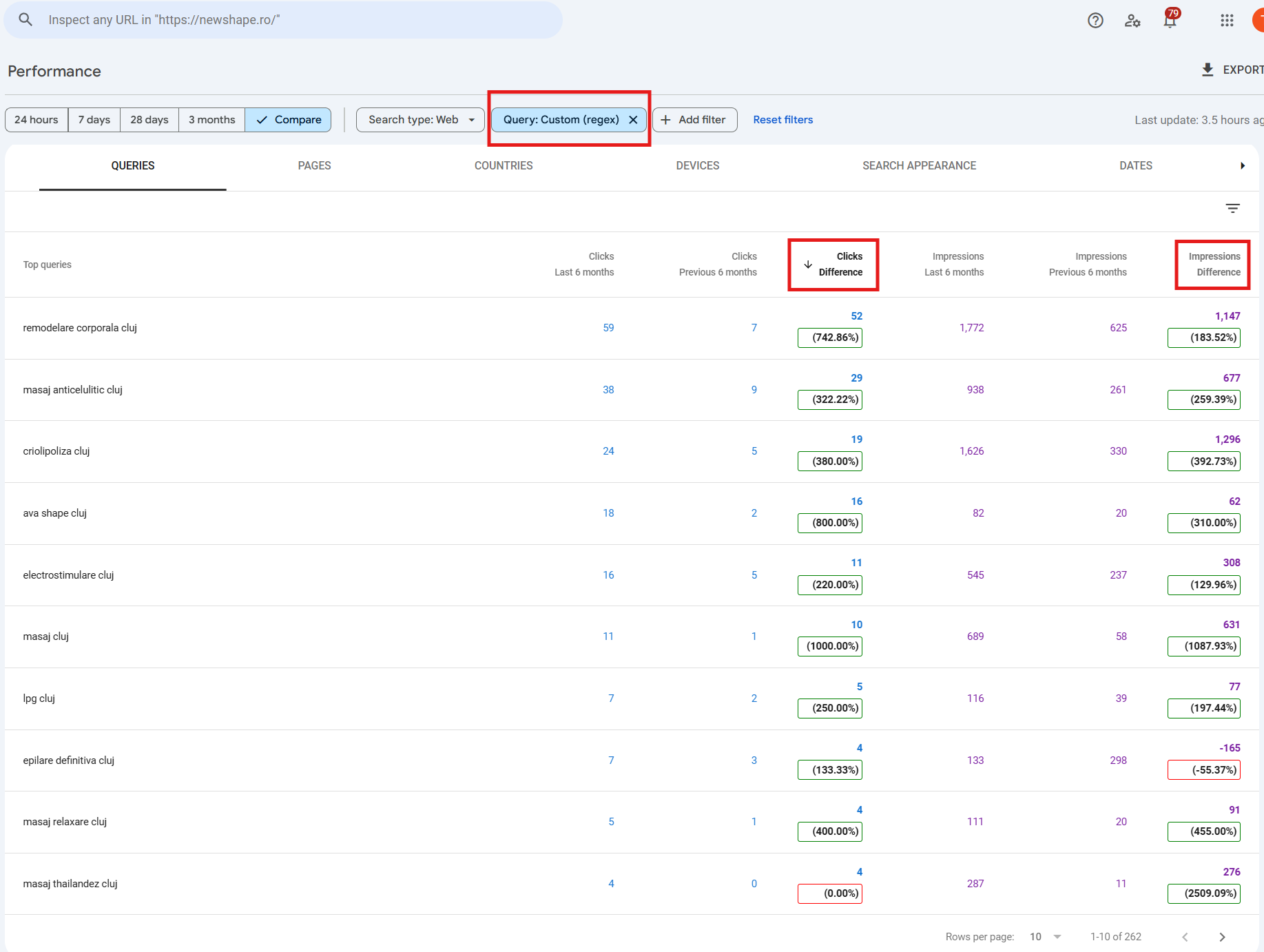1264x952 pixels.
Task: Click the EXPORT button label
Action: (1243, 70)
